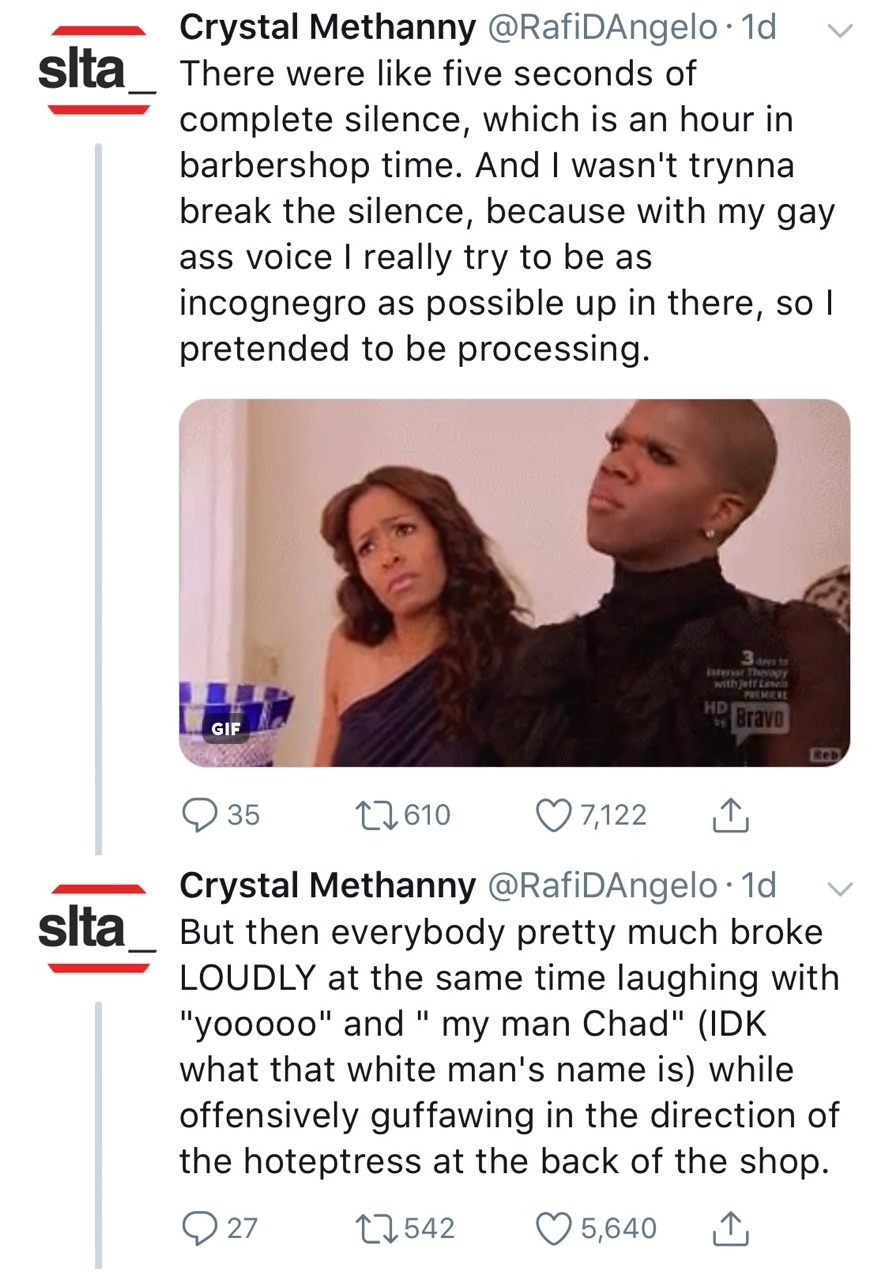Open the slta_ avatar on first tweet
The width and height of the screenshot is (889, 1280).
94,70
